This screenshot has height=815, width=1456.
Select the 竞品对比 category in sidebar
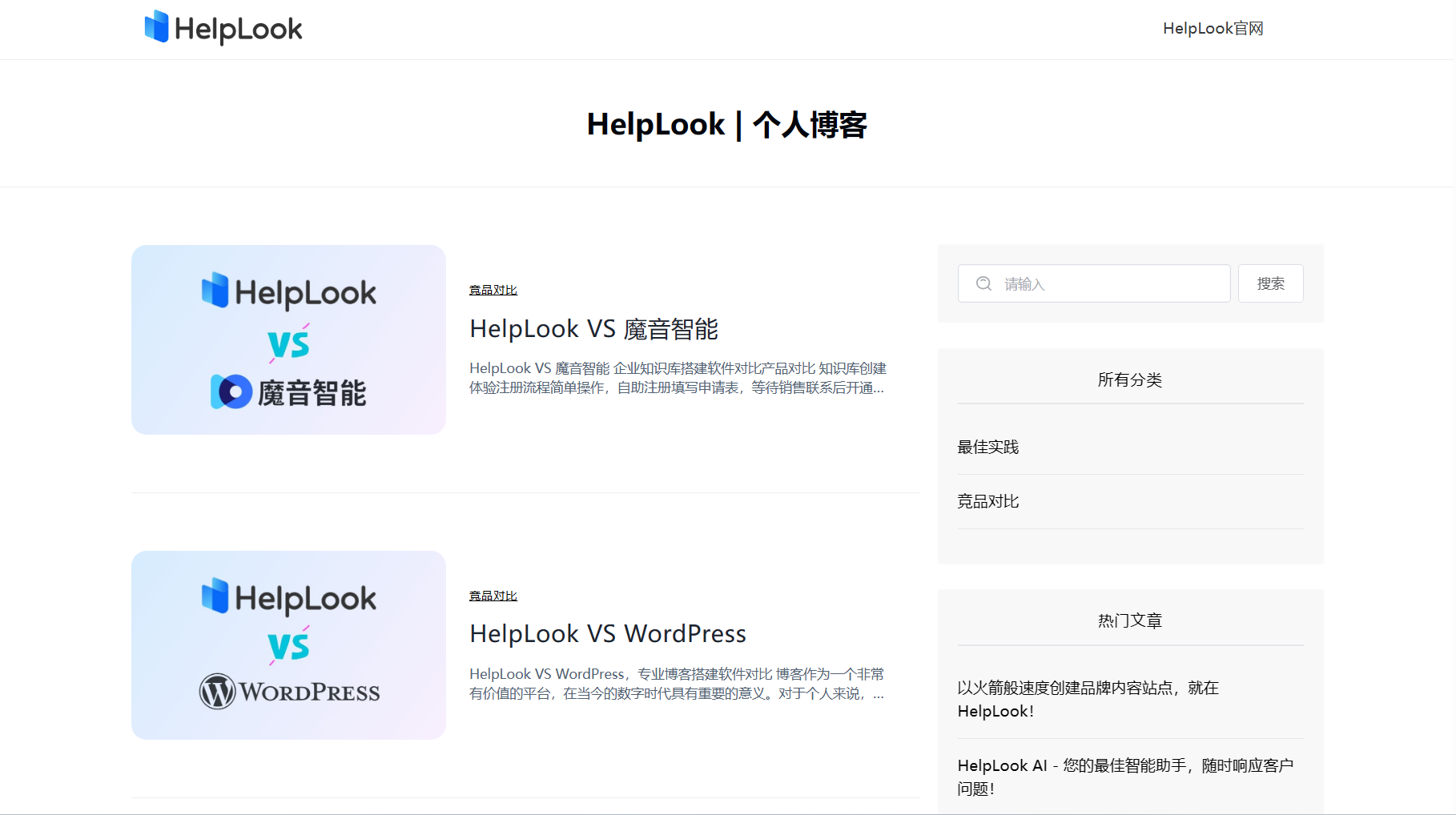pyautogui.click(x=988, y=501)
